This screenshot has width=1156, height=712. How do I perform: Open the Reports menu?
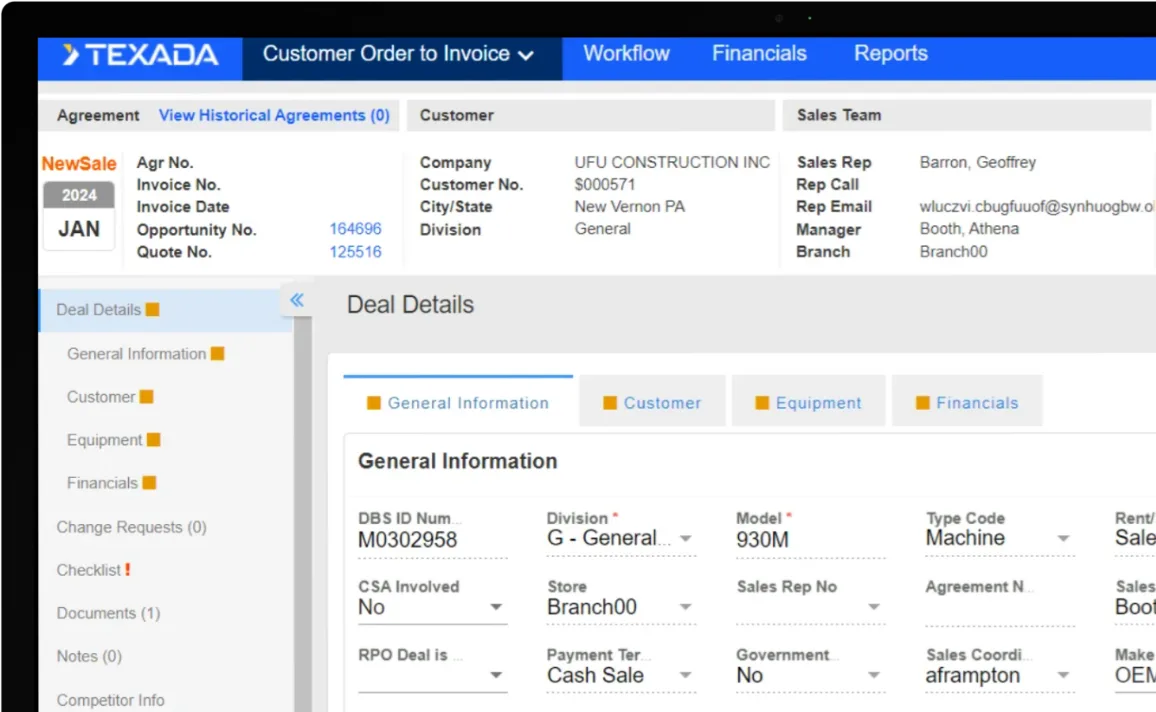[891, 53]
